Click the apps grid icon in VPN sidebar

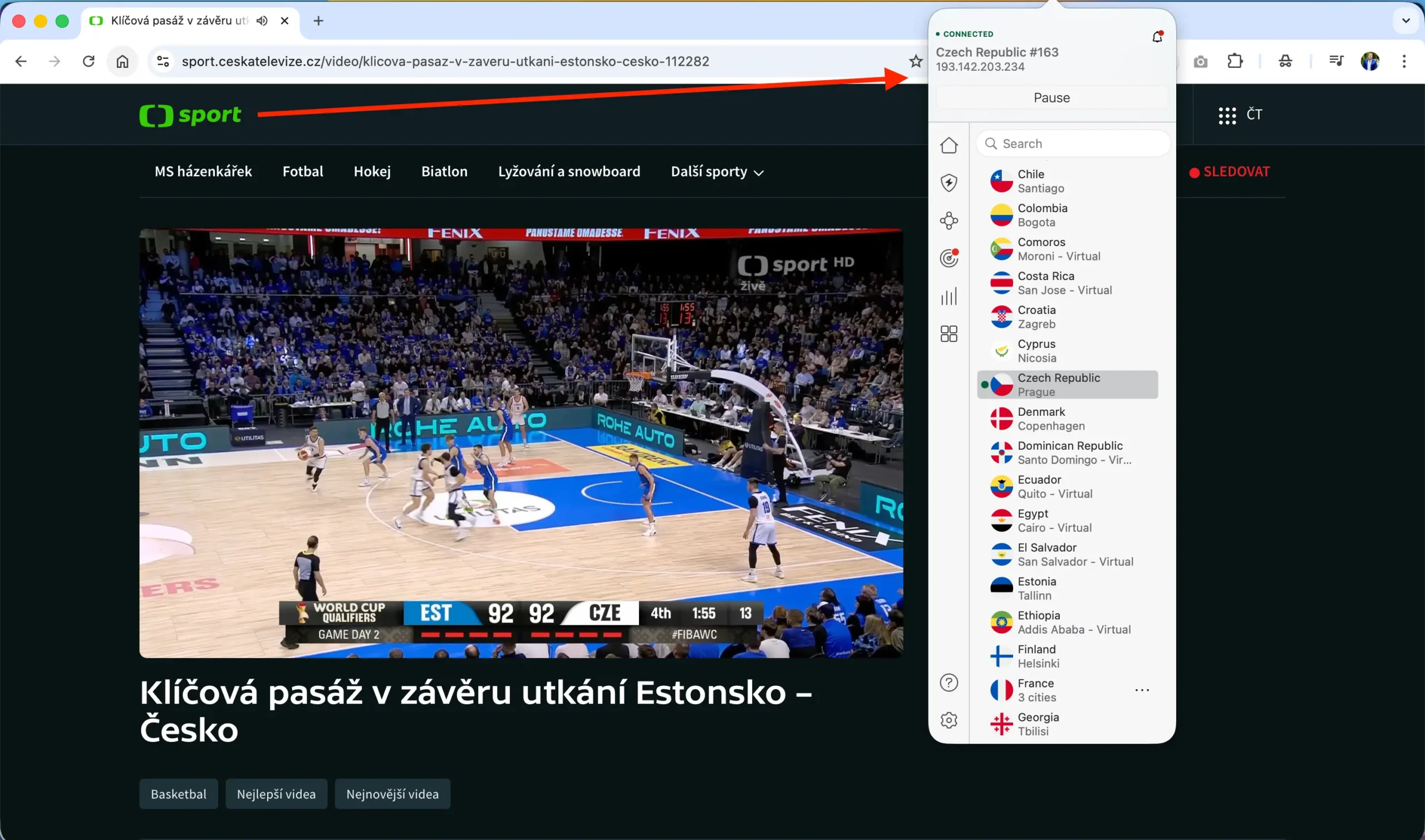(x=949, y=333)
